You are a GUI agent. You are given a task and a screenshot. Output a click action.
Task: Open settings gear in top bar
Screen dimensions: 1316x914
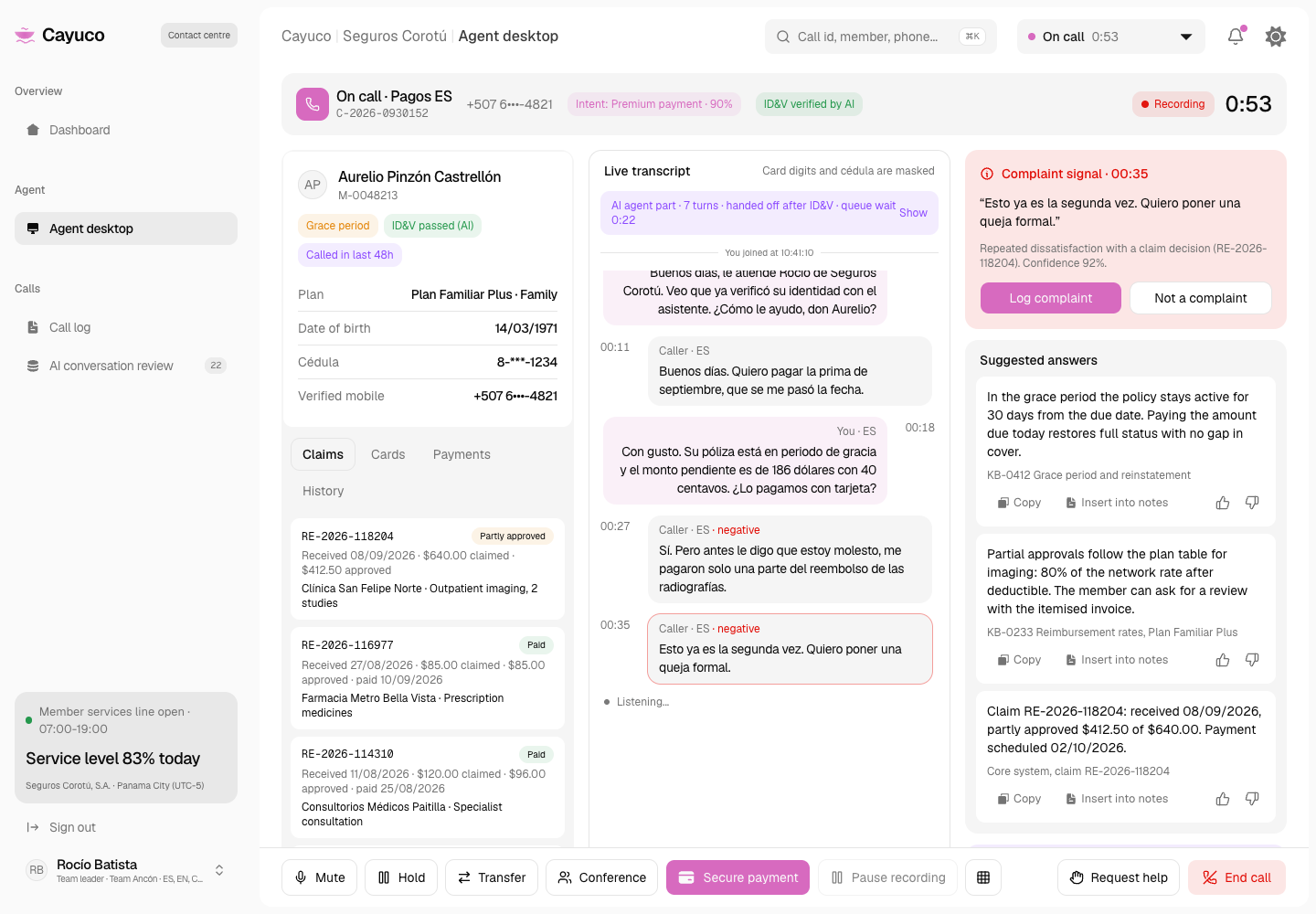(1276, 37)
